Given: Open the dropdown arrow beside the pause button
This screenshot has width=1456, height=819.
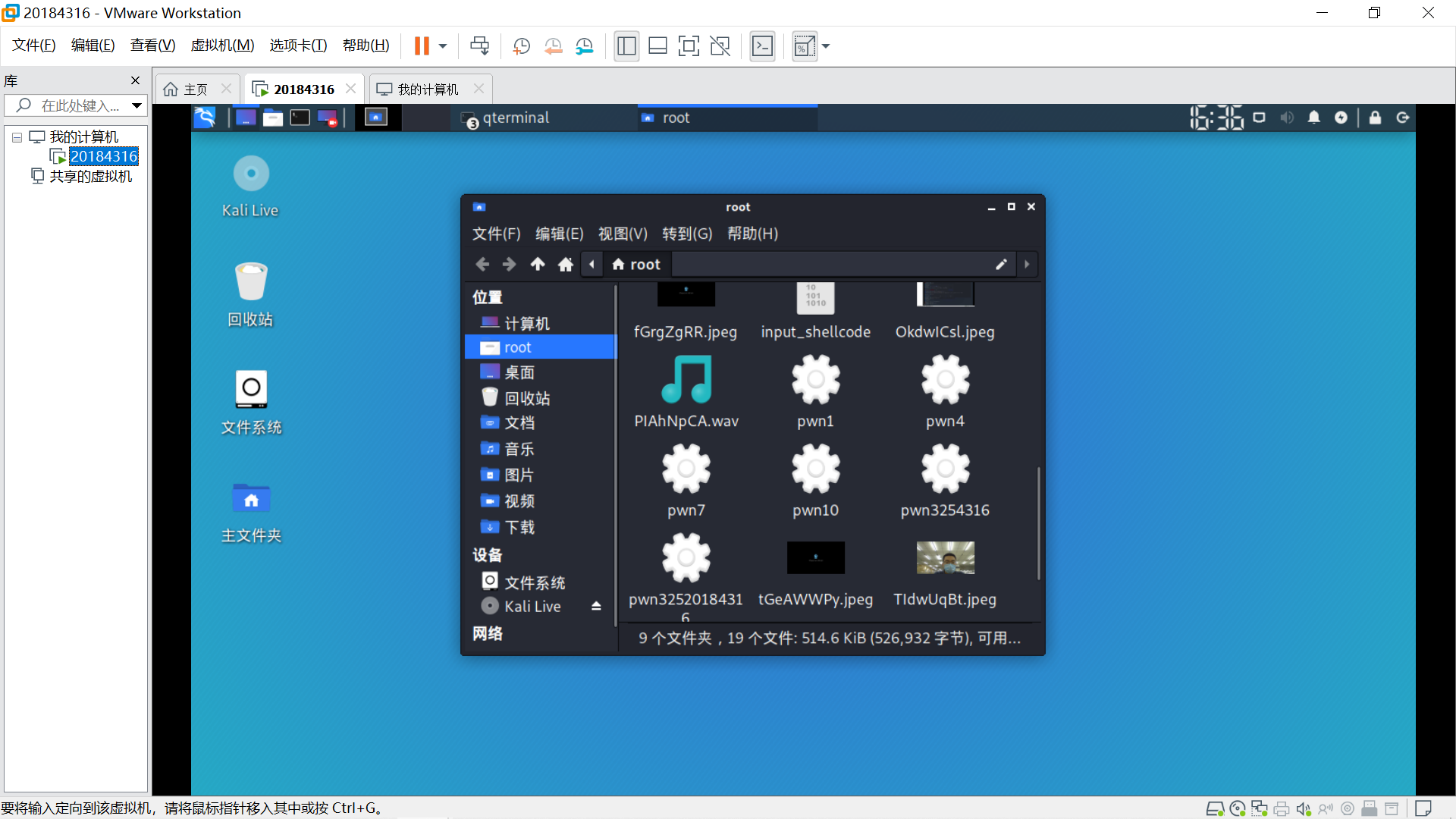Looking at the screenshot, I should (443, 46).
